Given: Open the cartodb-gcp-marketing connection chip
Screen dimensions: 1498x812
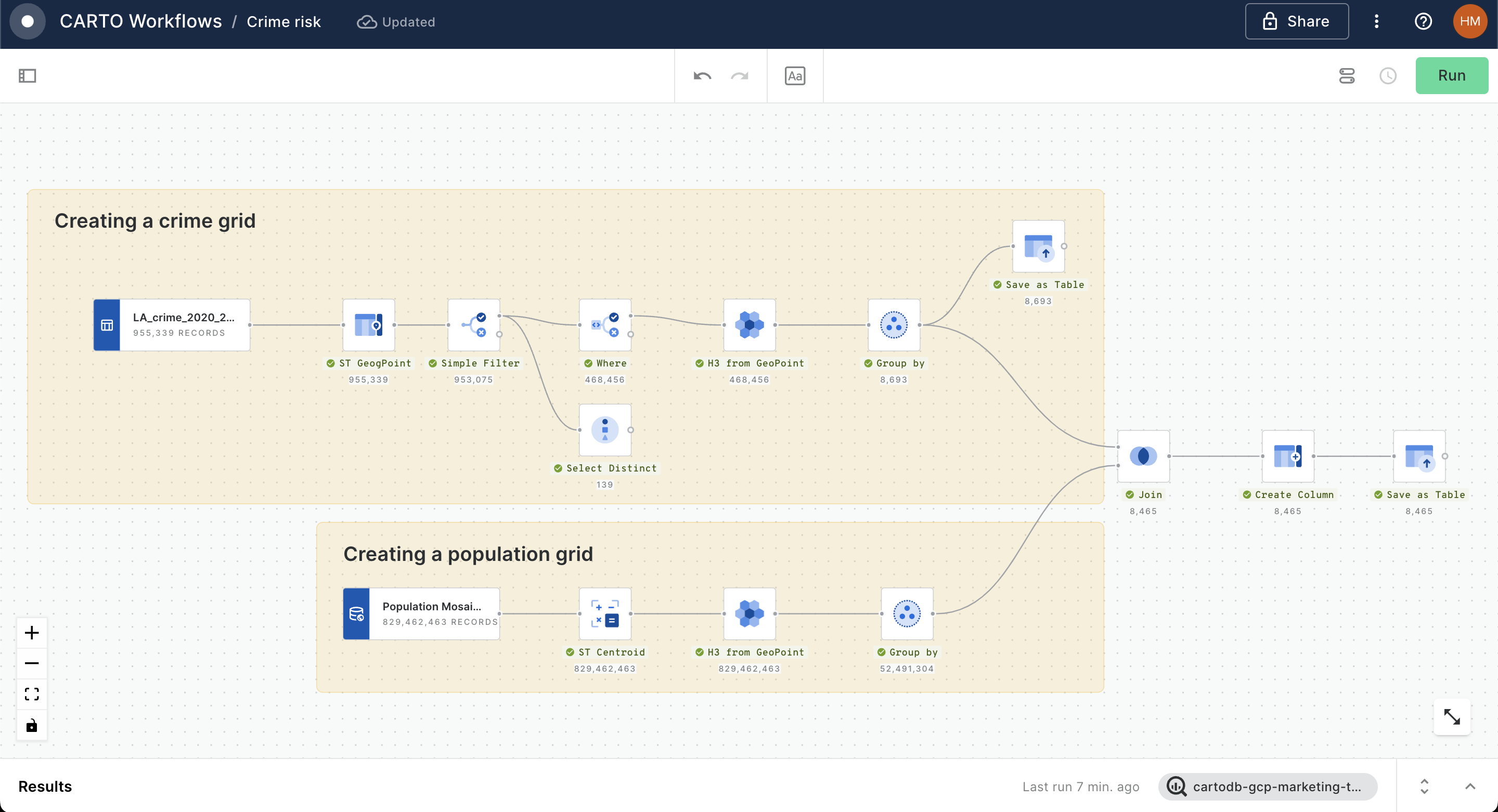Looking at the screenshot, I should click(x=1268, y=787).
